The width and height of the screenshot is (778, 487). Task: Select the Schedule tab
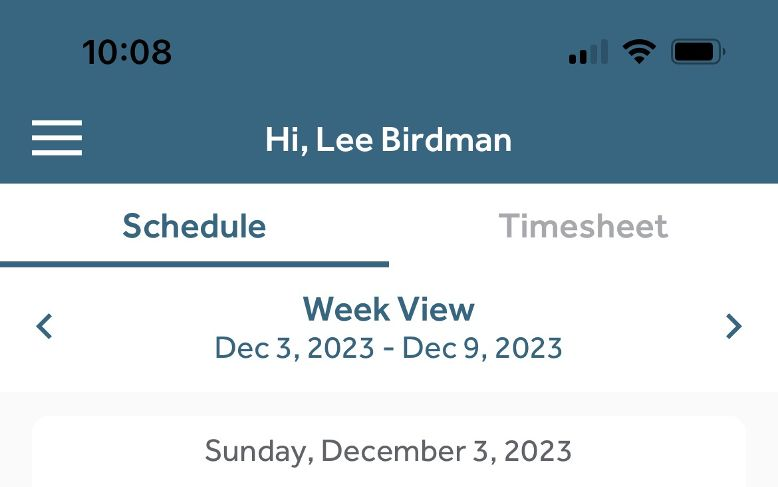point(194,226)
